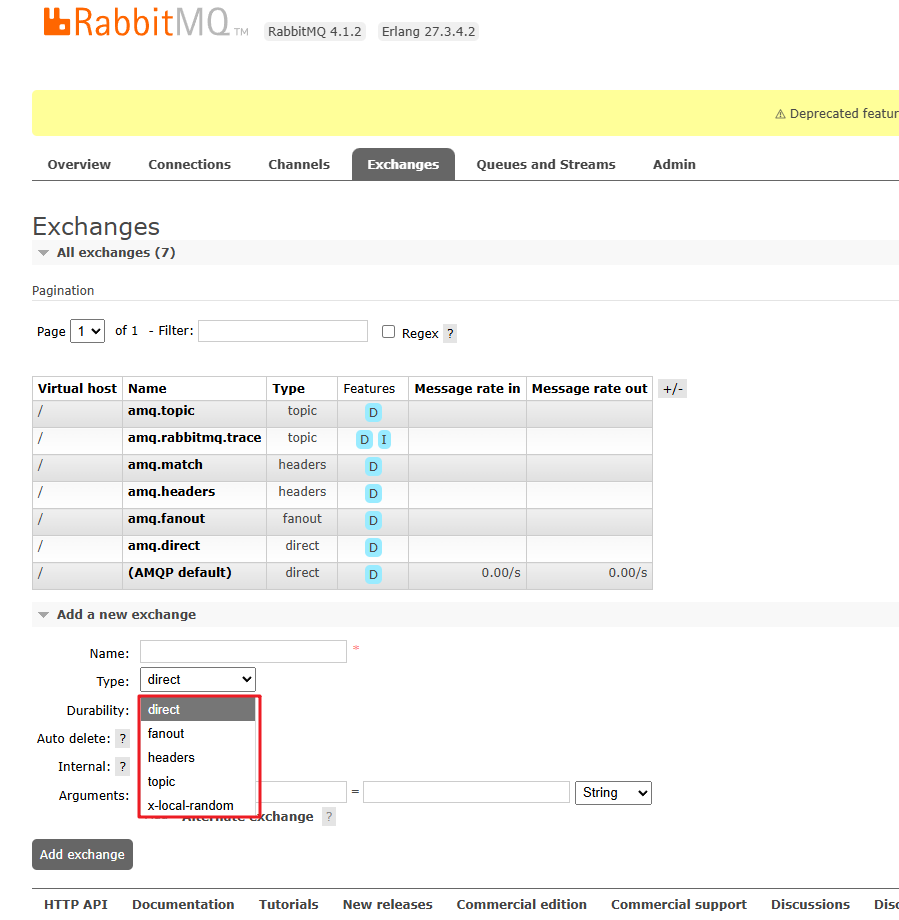Screen dimensions: 899x920
Task: Sort by Virtual host column header
Action: tap(77, 388)
